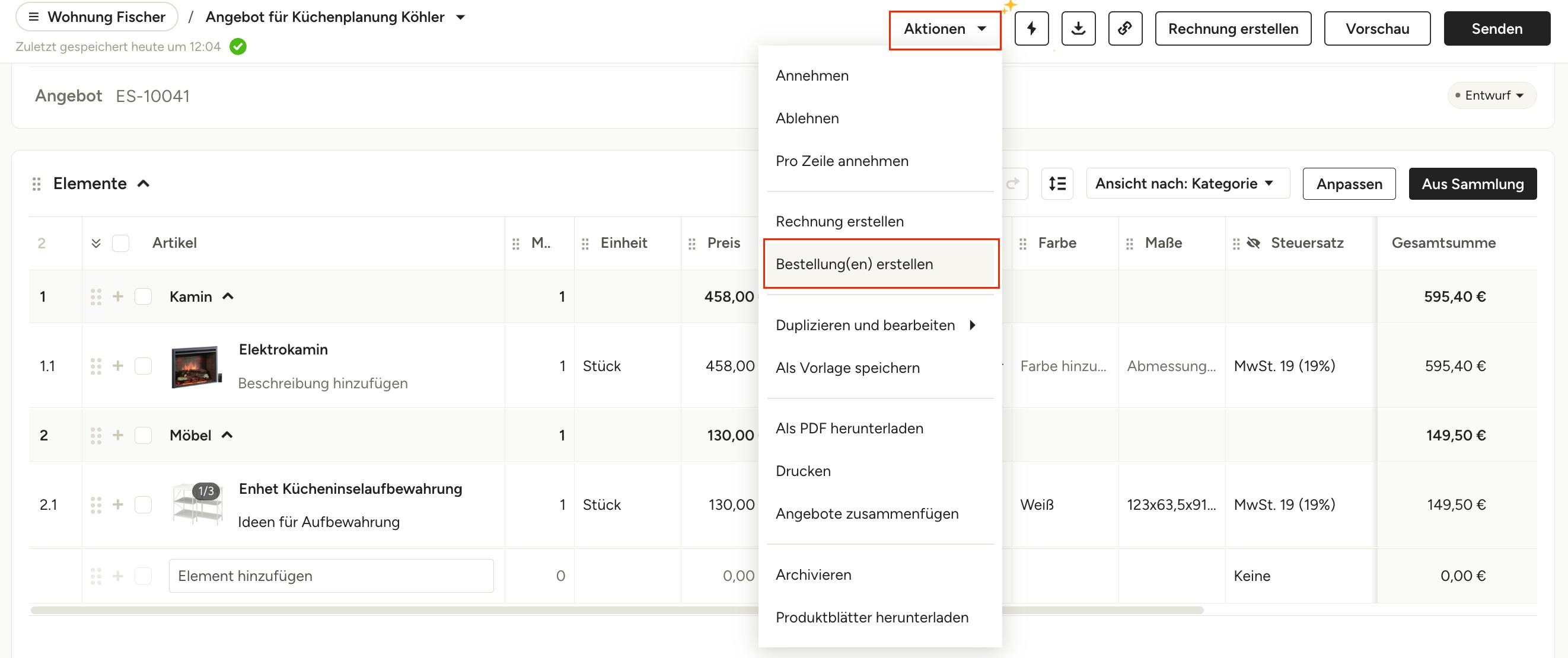Click the row height spacing icon
Image resolution: width=1568 pixels, height=658 pixels.
coord(1057,184)
